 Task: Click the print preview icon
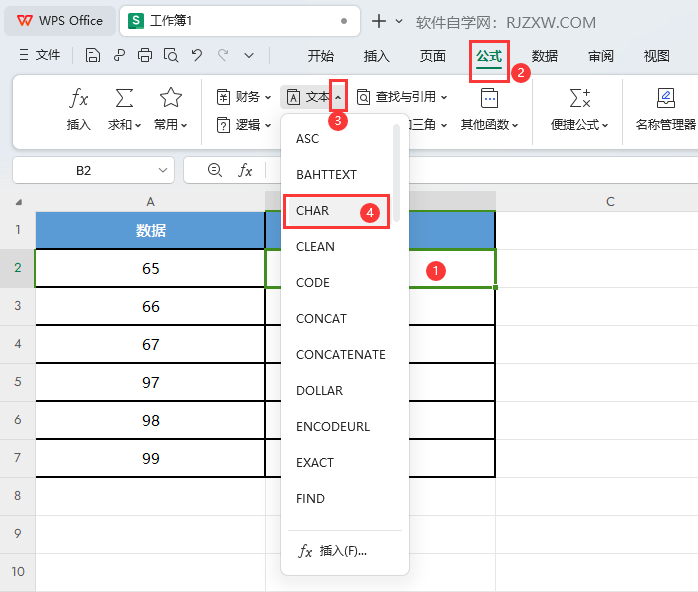point(170,56)
